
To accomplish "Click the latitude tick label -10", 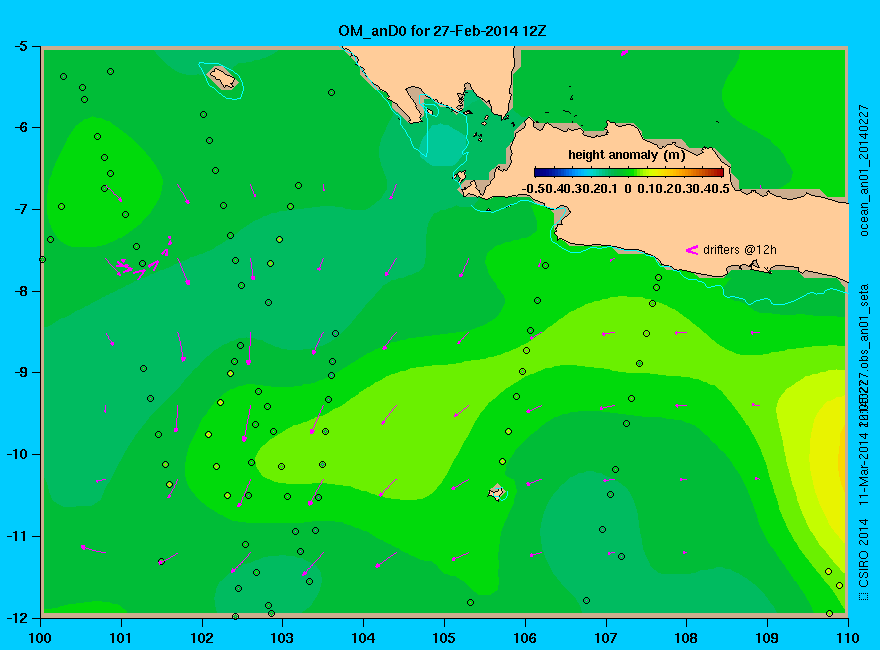I will point(16,454).
